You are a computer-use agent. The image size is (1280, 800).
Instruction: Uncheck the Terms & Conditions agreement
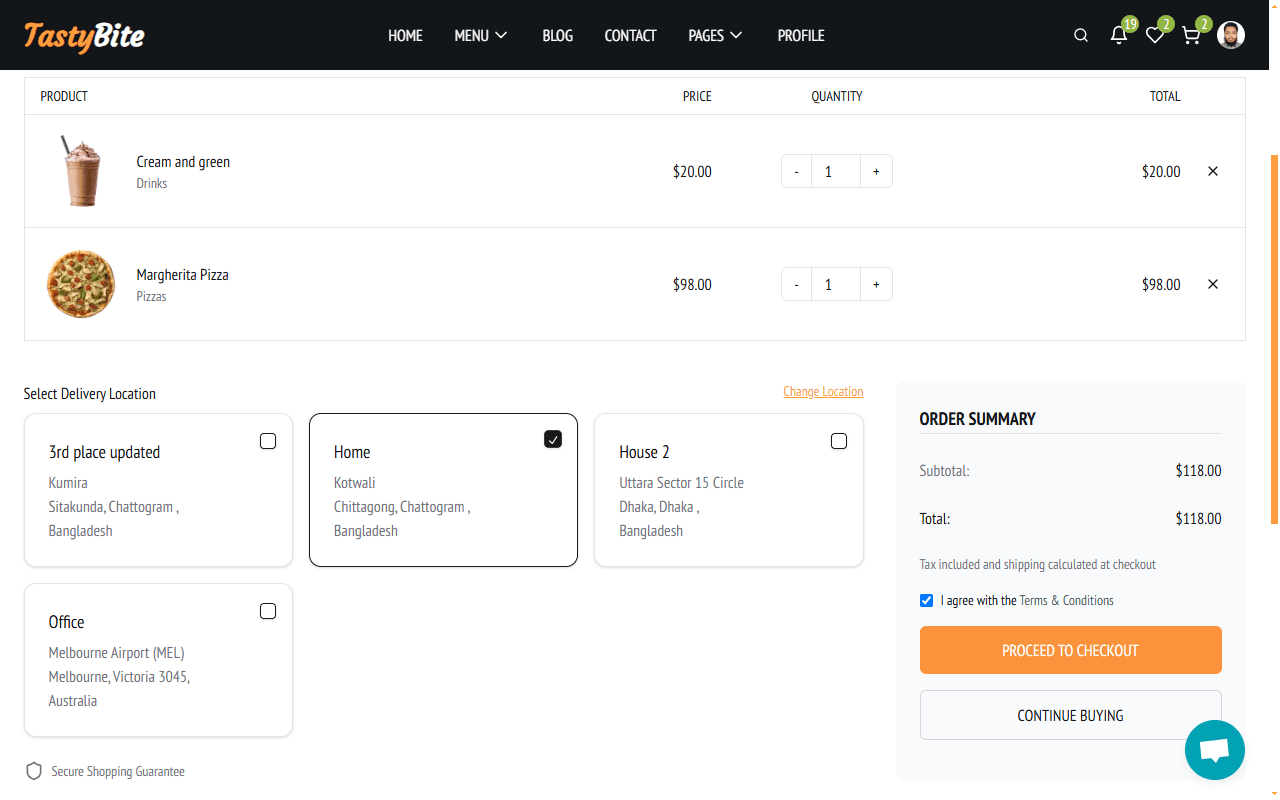click(x=926, y=601)
